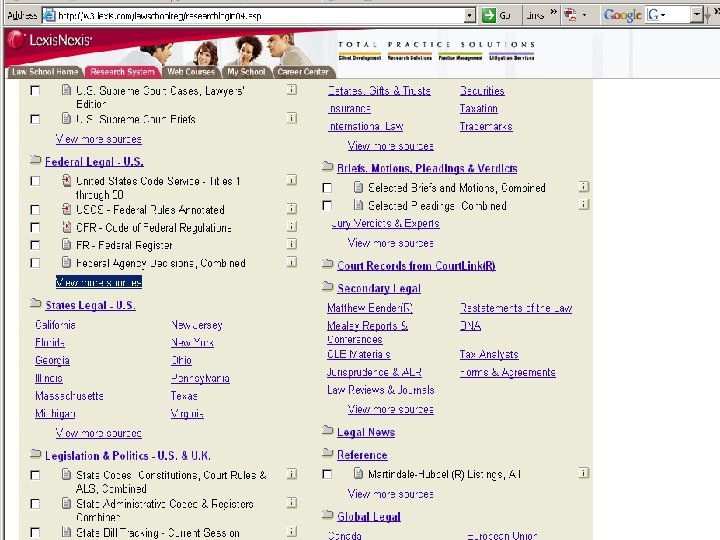Open Law School Home tab
Image resolution: width=720 pixels, height=540 pixels.
(45, 72)
